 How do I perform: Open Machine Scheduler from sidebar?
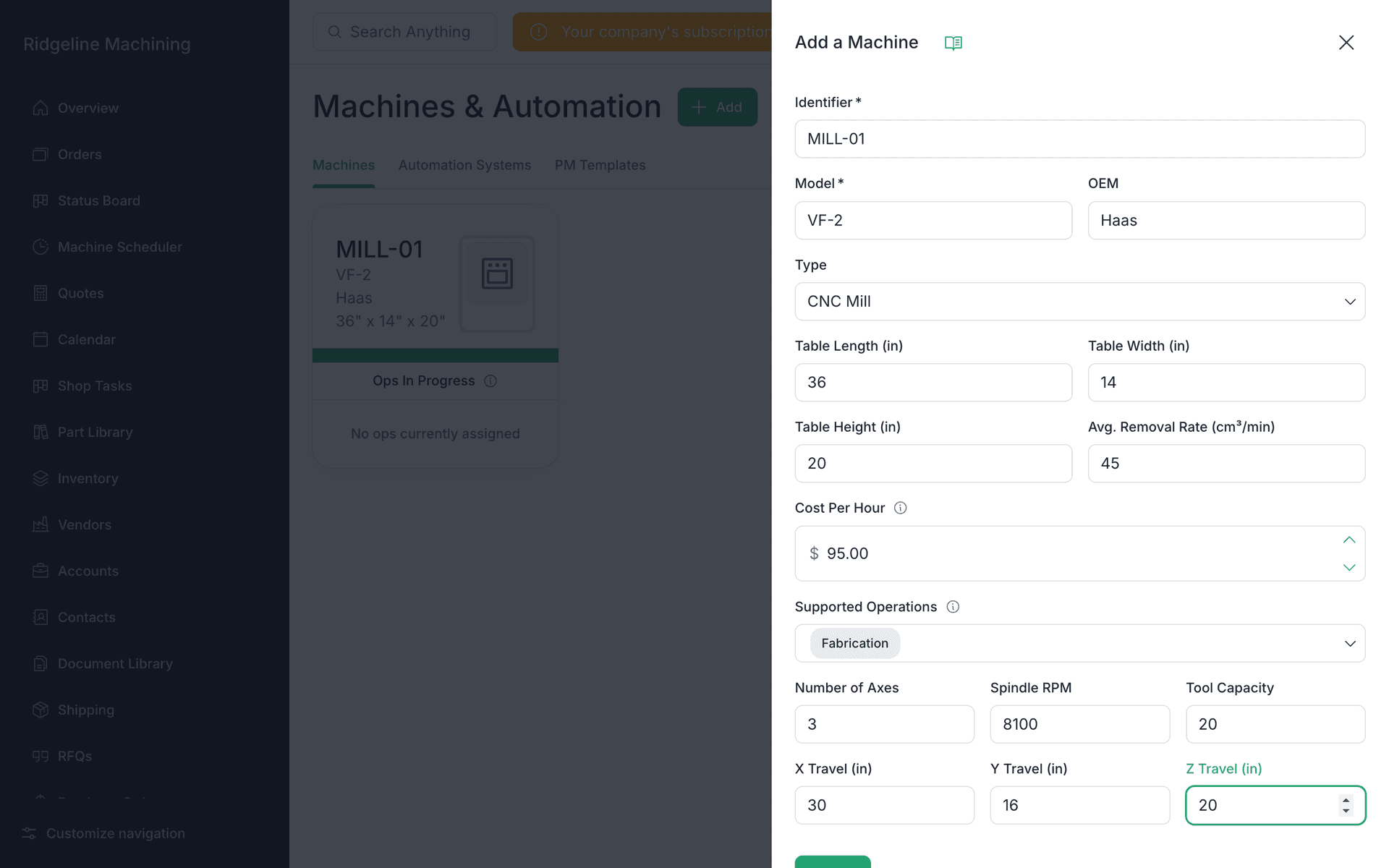coord(107,247)
